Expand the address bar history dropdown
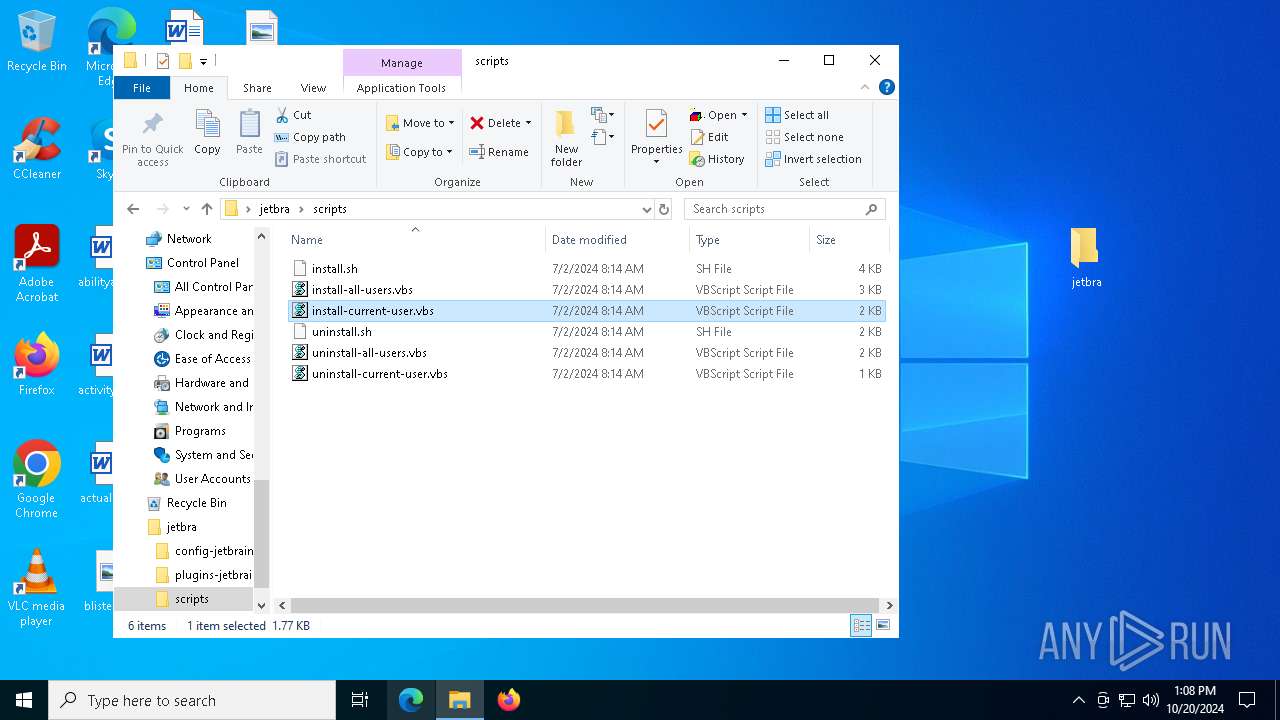Screen dimensions: 1280x720 click(646, 209)
